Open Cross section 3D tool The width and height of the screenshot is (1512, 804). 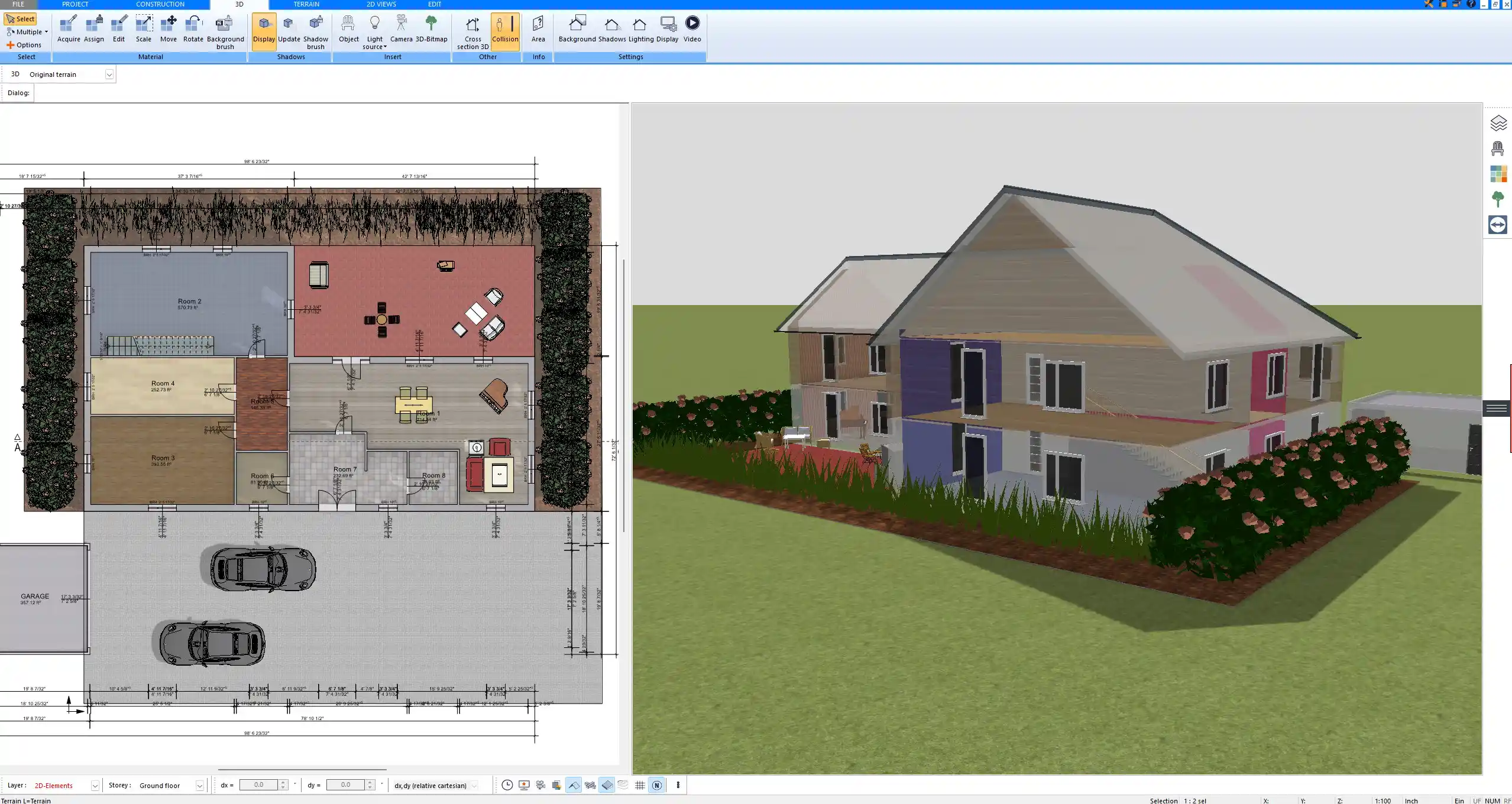pyautogui.click(x=472, y=32)
